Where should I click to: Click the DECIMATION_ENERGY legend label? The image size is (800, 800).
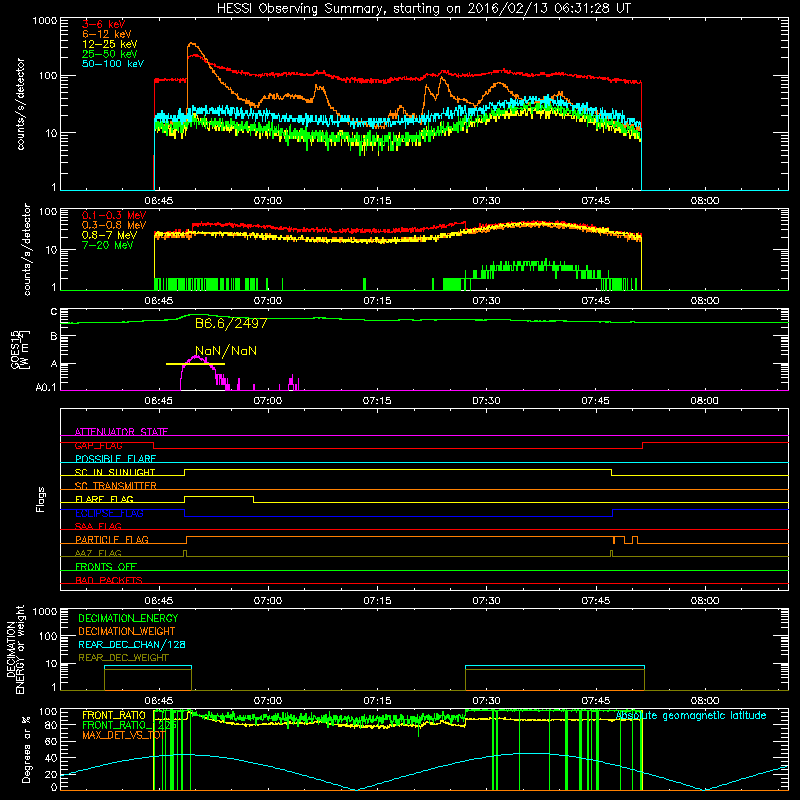[x=128, y=618]
